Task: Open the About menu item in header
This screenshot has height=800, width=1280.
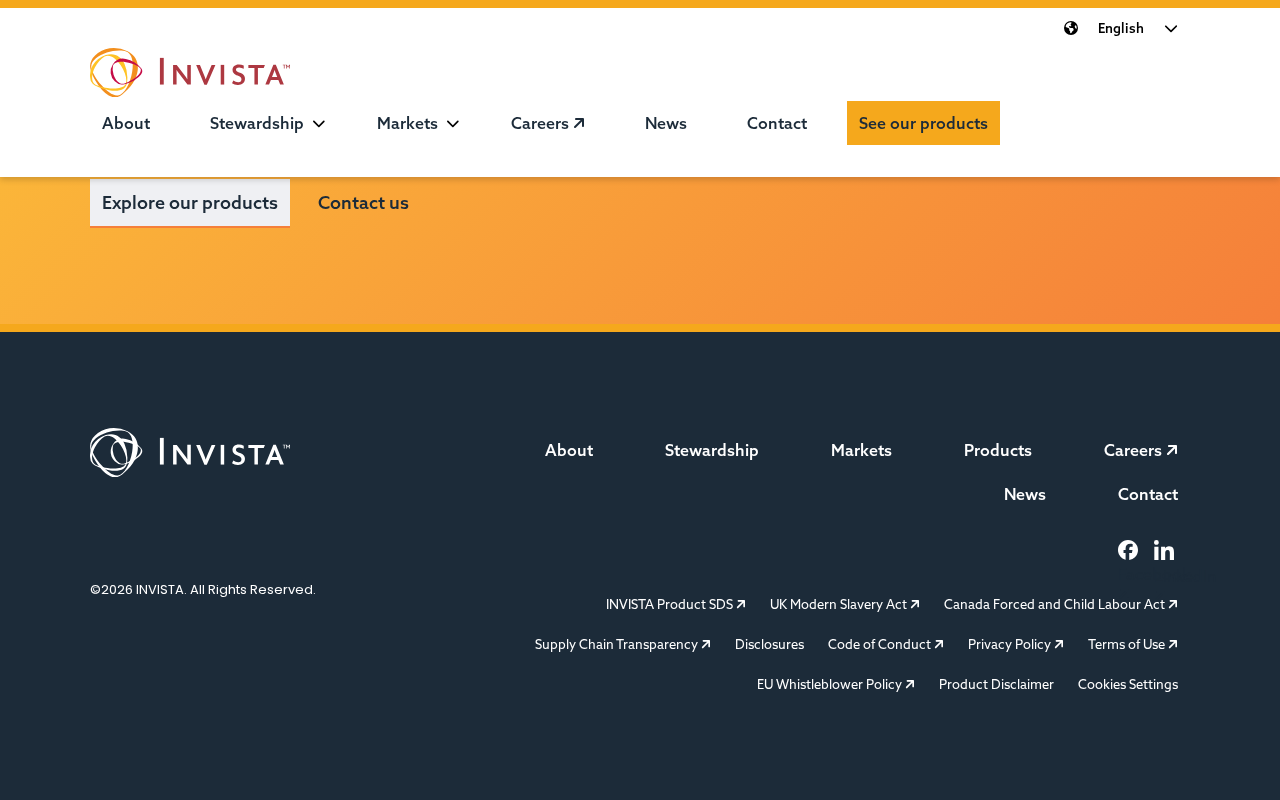Action: (126, 123)
